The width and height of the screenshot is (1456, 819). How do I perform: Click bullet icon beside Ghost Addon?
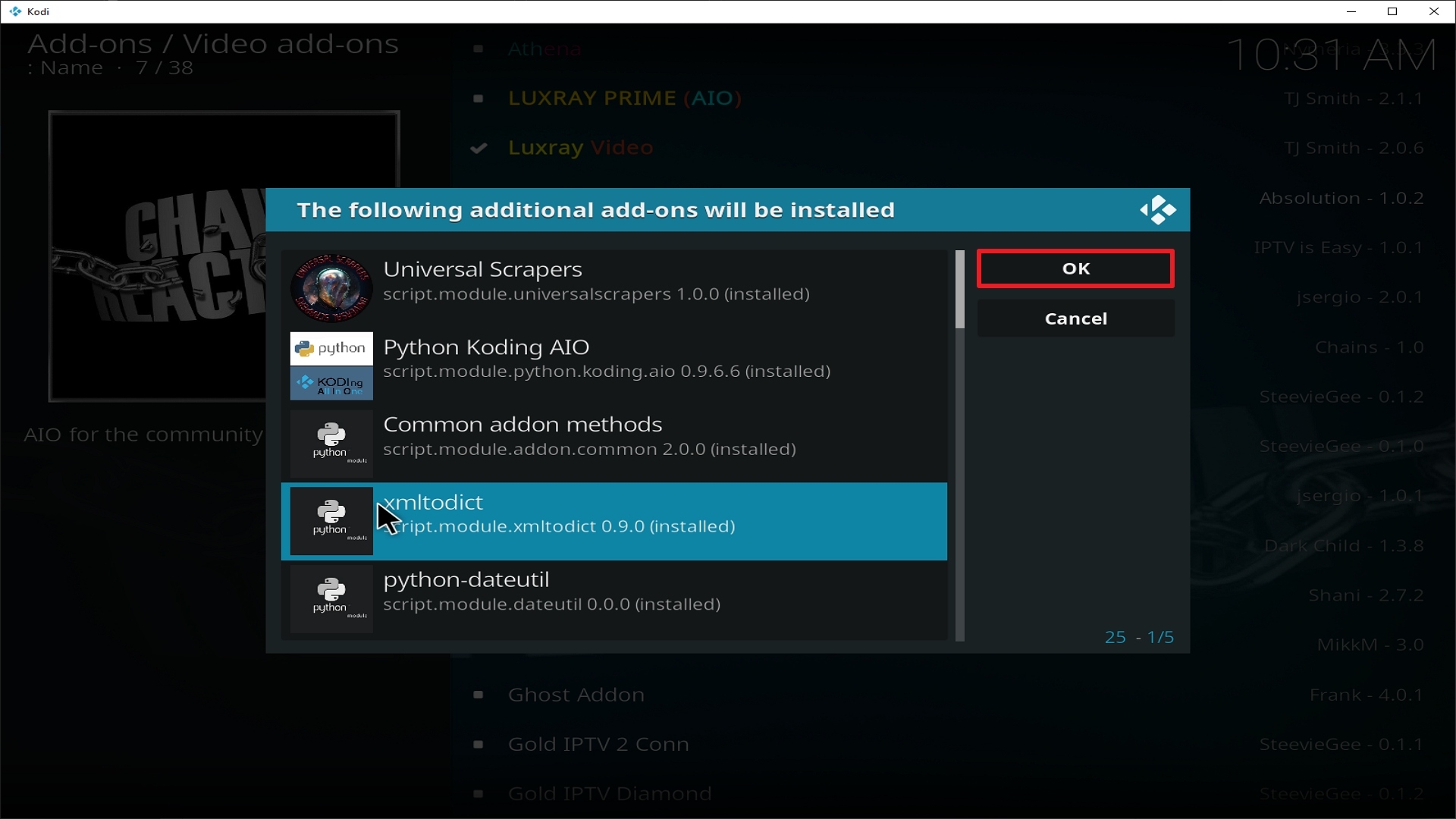[479, 695]
